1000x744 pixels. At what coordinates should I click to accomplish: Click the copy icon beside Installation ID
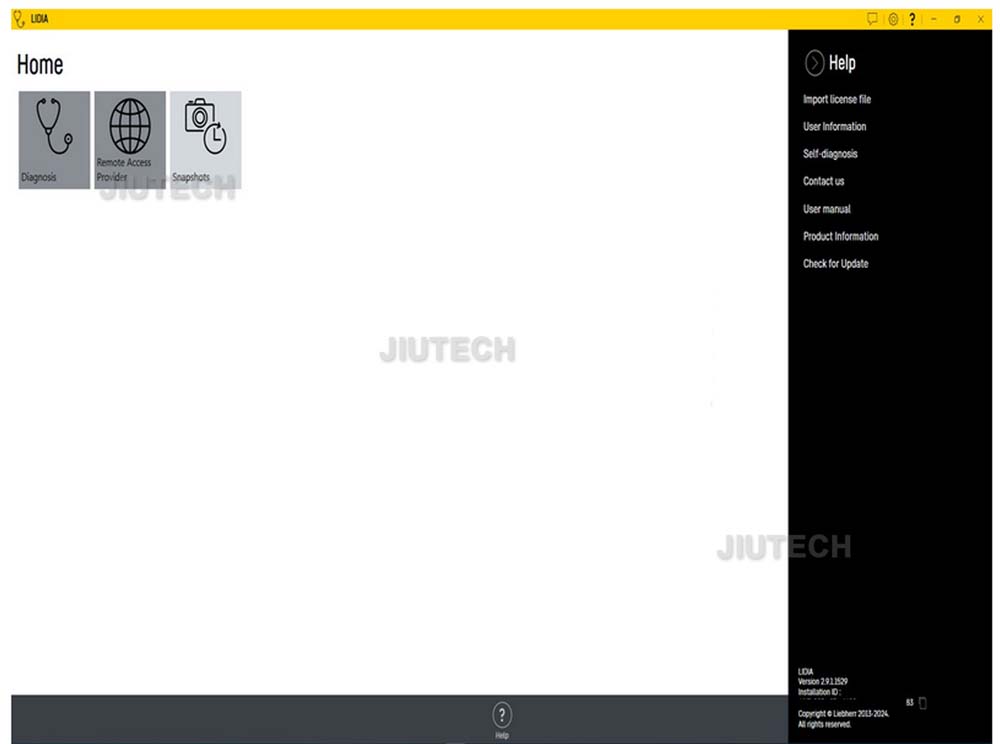[922, 703]
